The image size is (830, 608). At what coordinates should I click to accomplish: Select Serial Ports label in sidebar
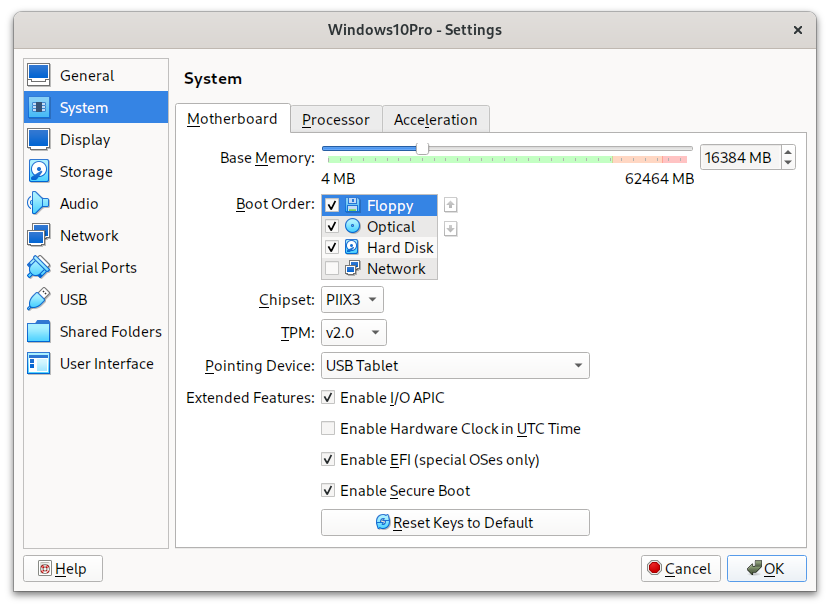[x=98, y=268]
